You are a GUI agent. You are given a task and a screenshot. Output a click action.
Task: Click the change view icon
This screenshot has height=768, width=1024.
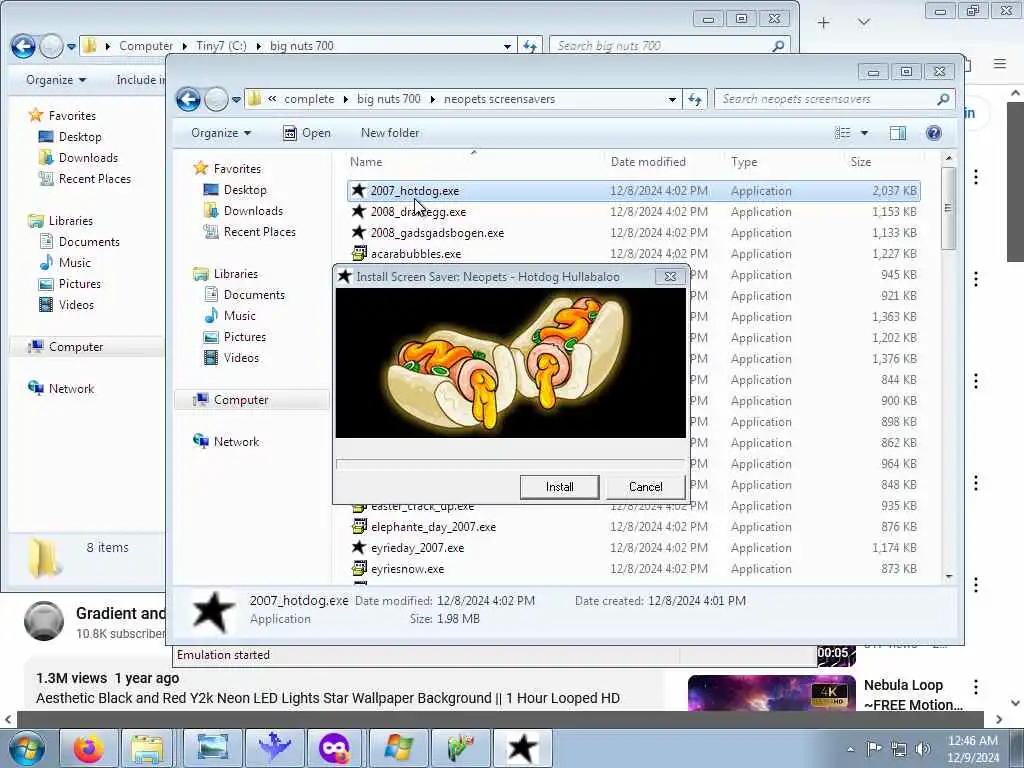click(x=842, y=133)
